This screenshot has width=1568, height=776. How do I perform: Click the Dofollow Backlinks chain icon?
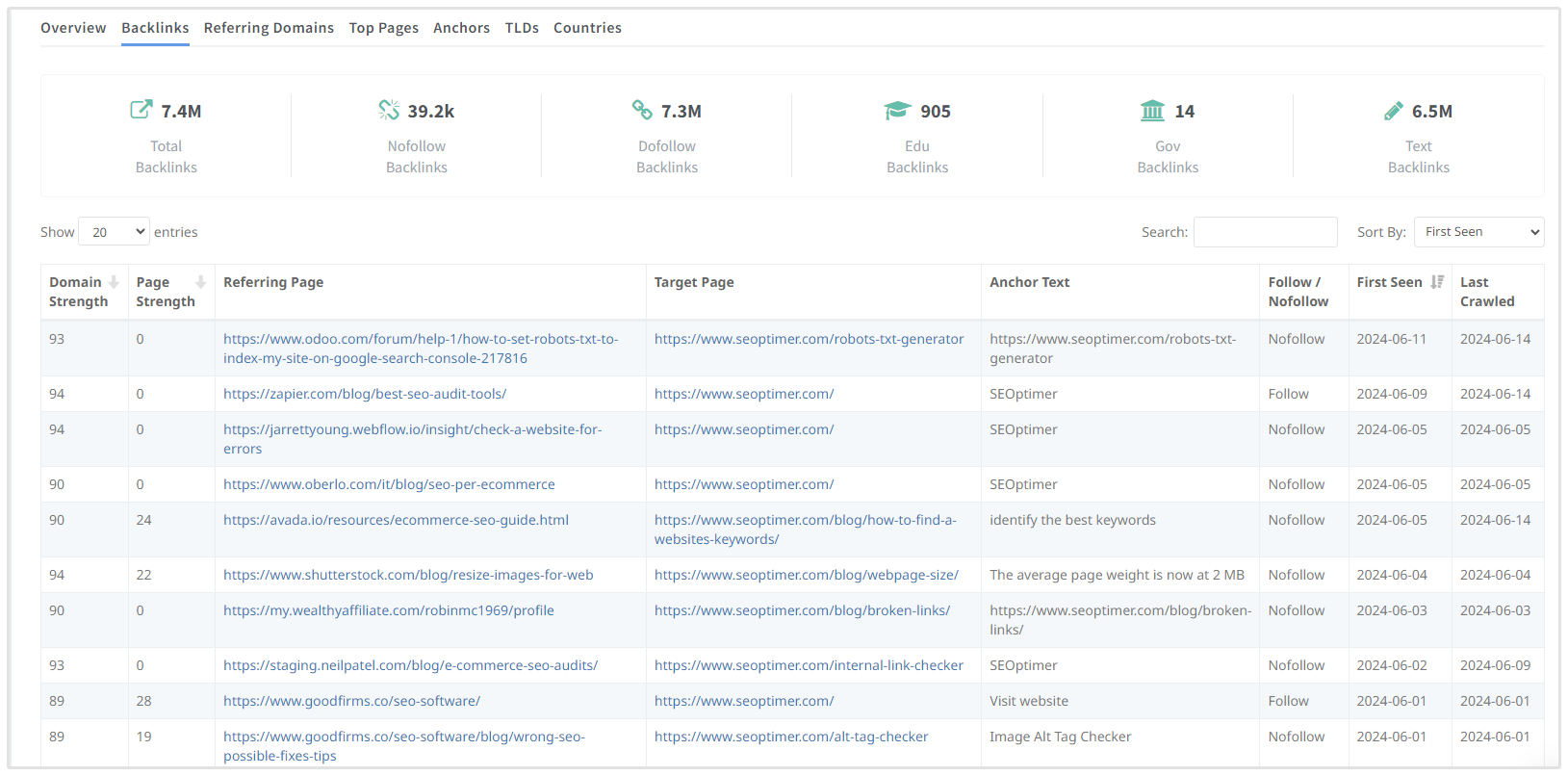(x=642, y=110)
